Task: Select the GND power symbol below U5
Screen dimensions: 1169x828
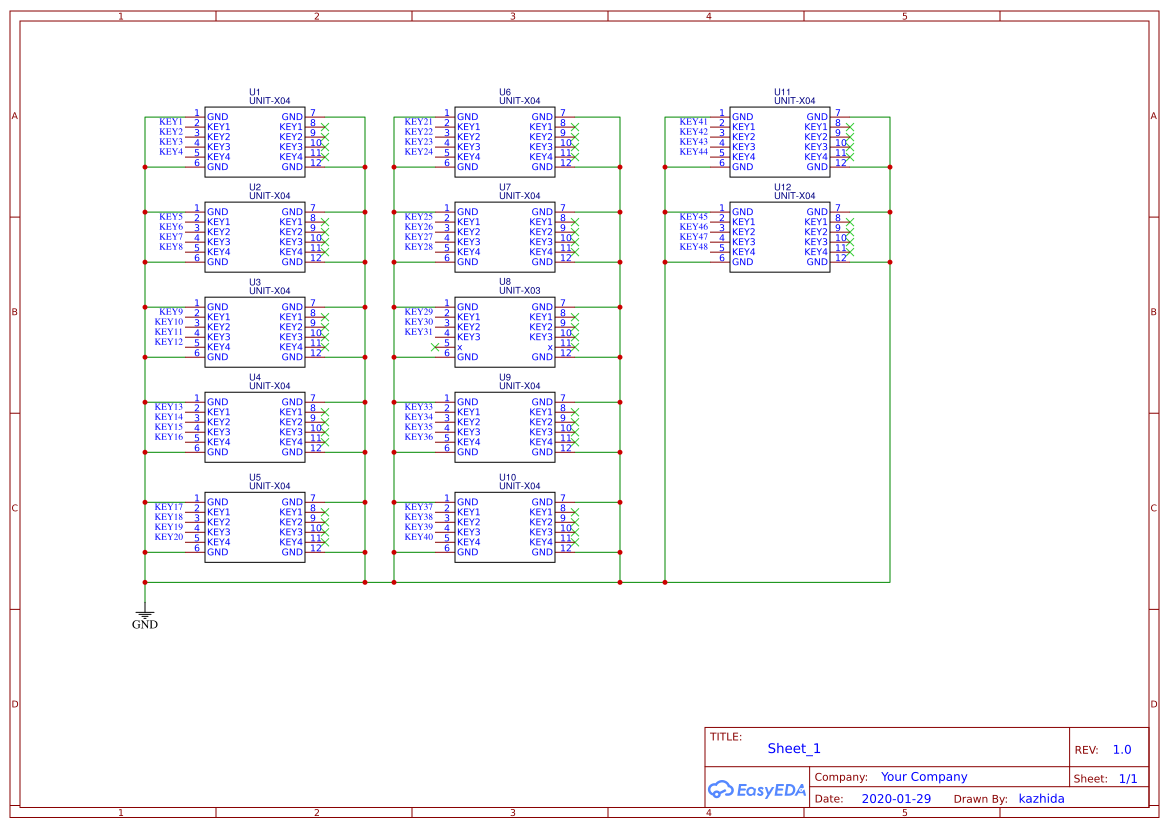Action: click(x=145, y=616)
